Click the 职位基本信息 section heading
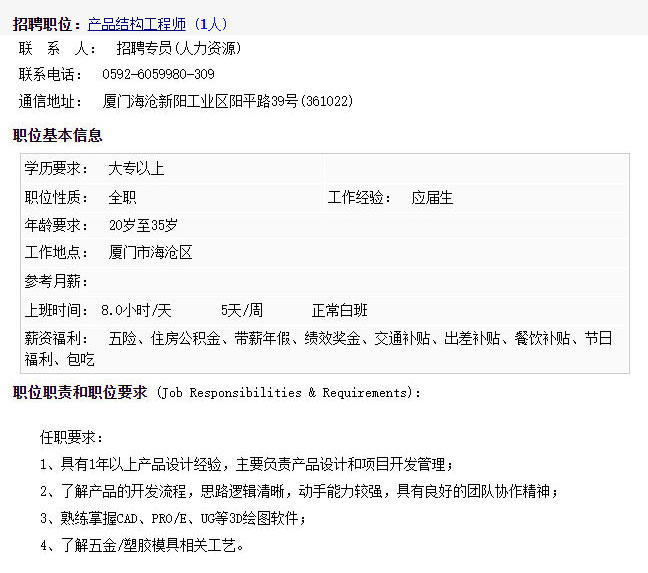648x573 pixels. click(57, 135)
